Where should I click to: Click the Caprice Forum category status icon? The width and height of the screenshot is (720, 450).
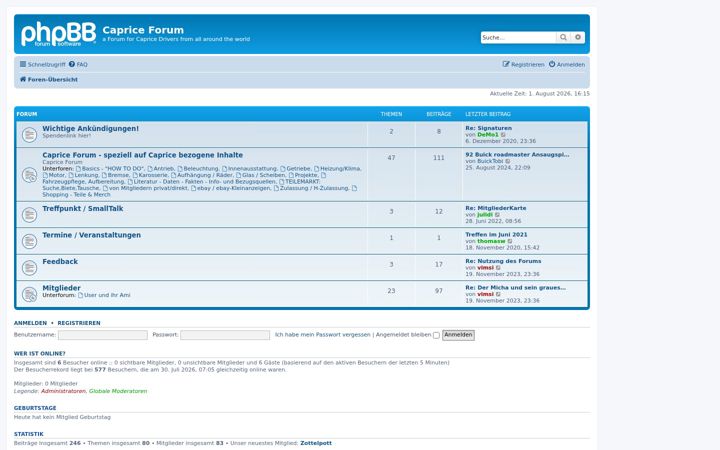click(x=29, y=174)
